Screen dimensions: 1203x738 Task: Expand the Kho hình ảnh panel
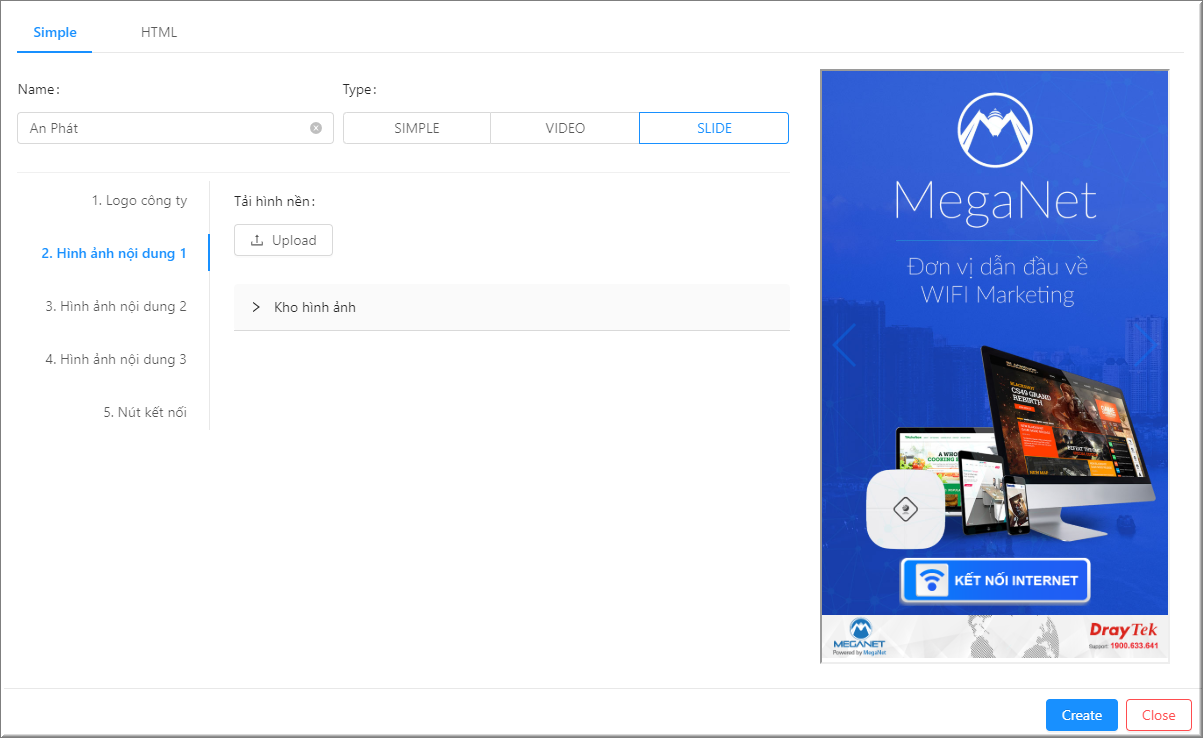coord(512,307)
